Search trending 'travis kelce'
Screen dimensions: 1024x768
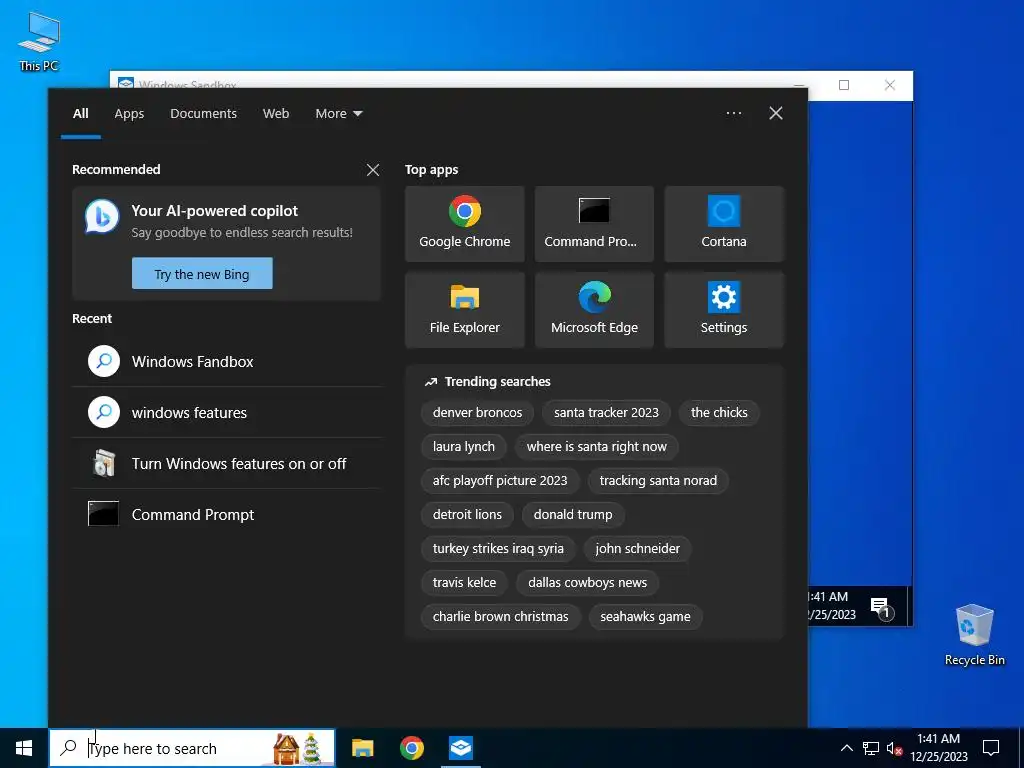coord(464,583)
